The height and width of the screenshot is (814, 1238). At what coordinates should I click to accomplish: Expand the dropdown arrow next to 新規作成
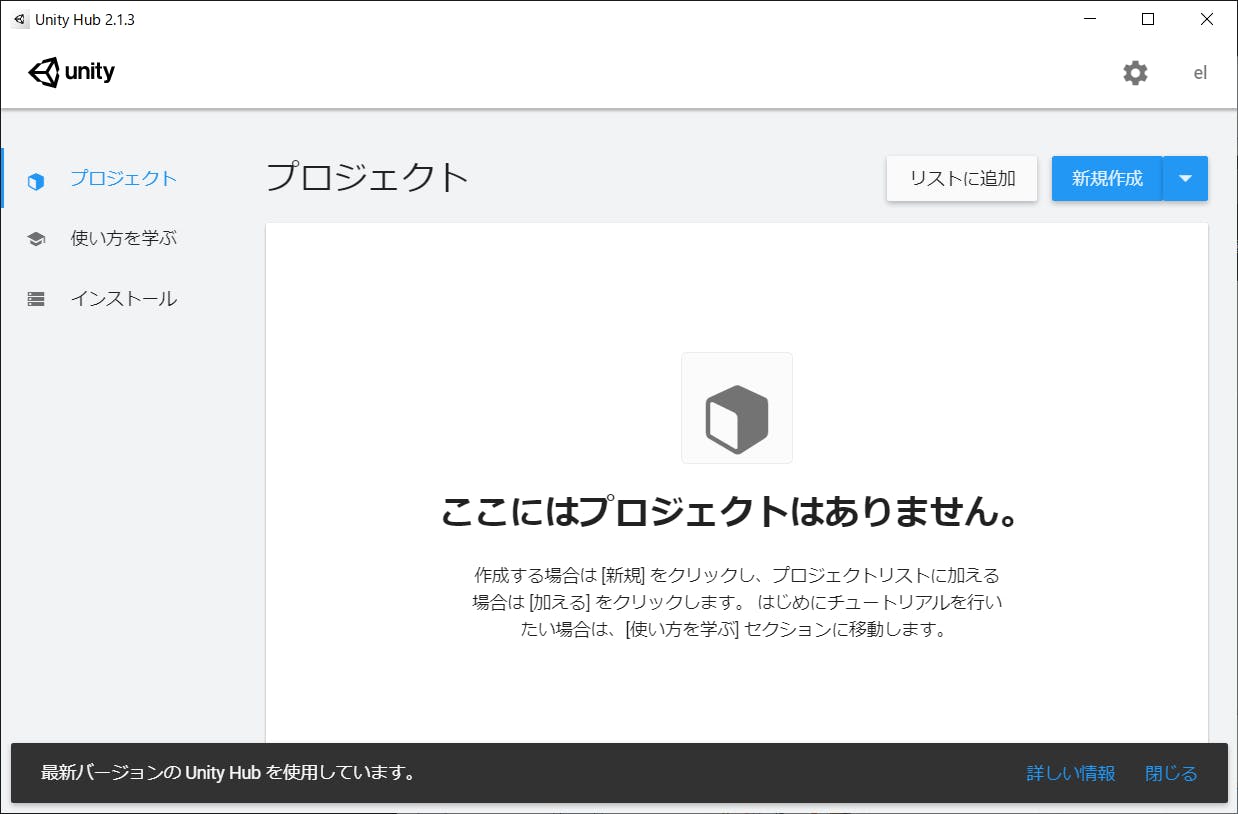1186,179
